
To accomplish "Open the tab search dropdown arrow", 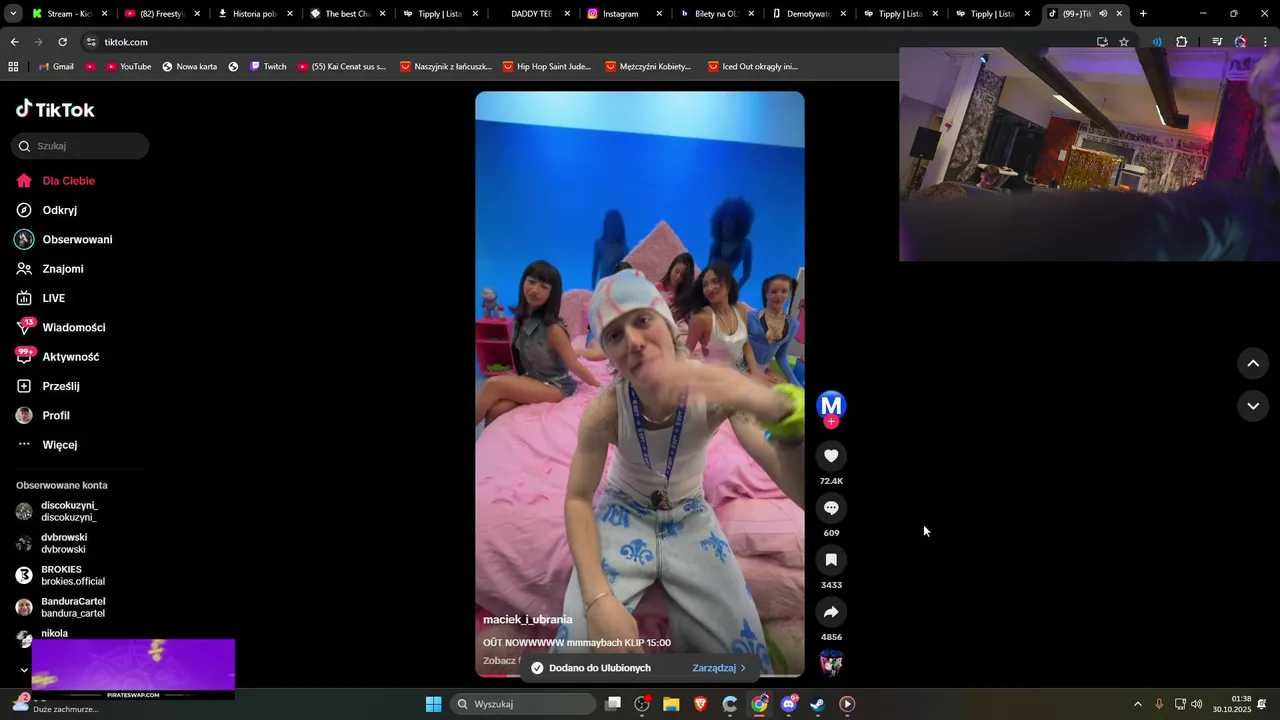I will (13, 14).
